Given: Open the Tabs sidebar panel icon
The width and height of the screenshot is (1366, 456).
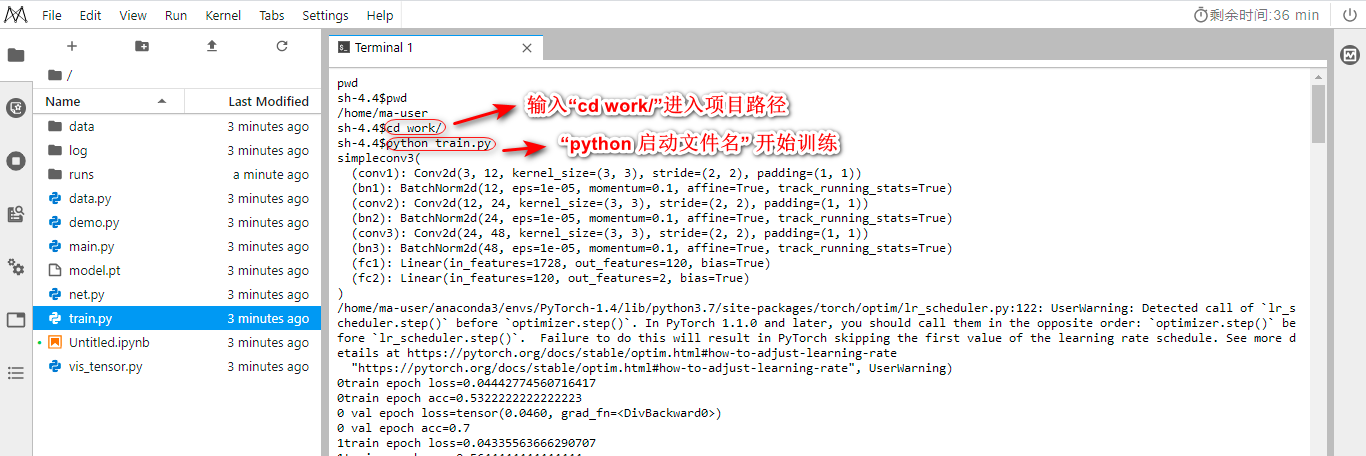Looking at the screenshot, I should [x=16, y=320].
